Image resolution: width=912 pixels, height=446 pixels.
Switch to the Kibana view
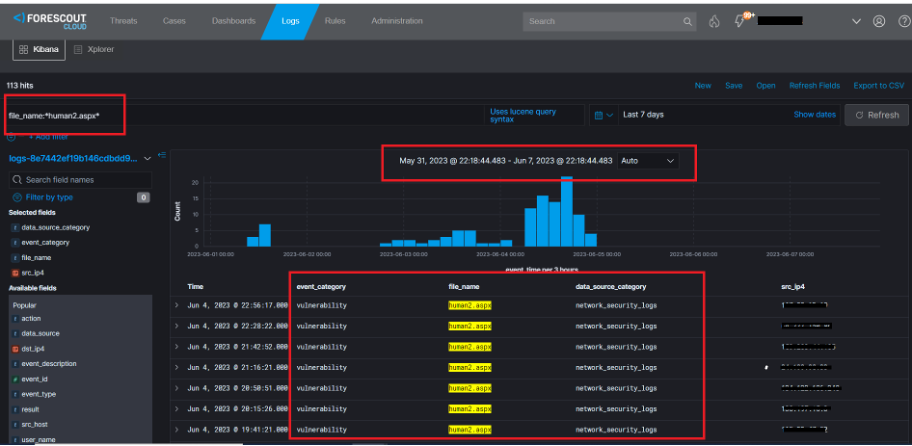(x=38, y=49)
